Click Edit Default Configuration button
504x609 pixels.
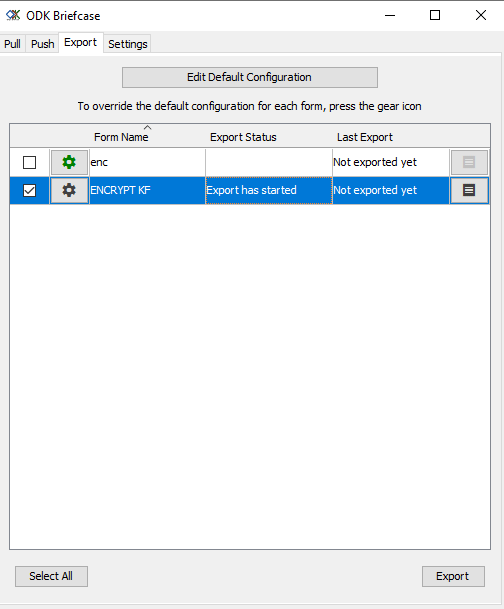click(x=250, y=77)
